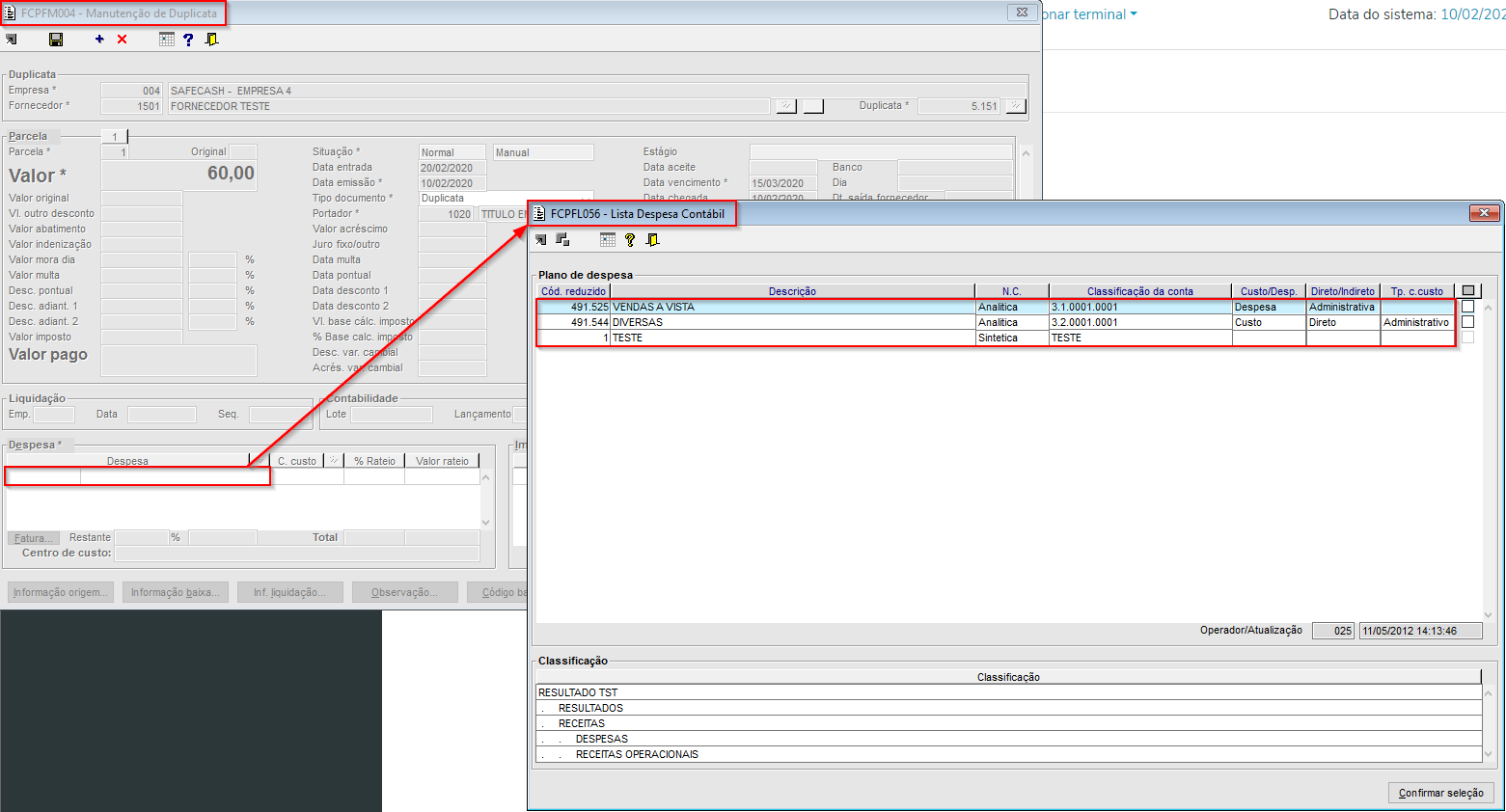1506x812 pixels.
Task: Click red X delete icon in Duplicata toolbar
Action: 122,40
